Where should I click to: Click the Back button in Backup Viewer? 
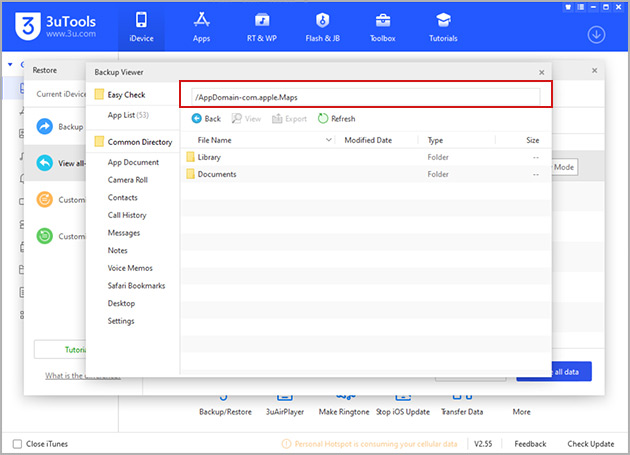click(x=206, y=119)
